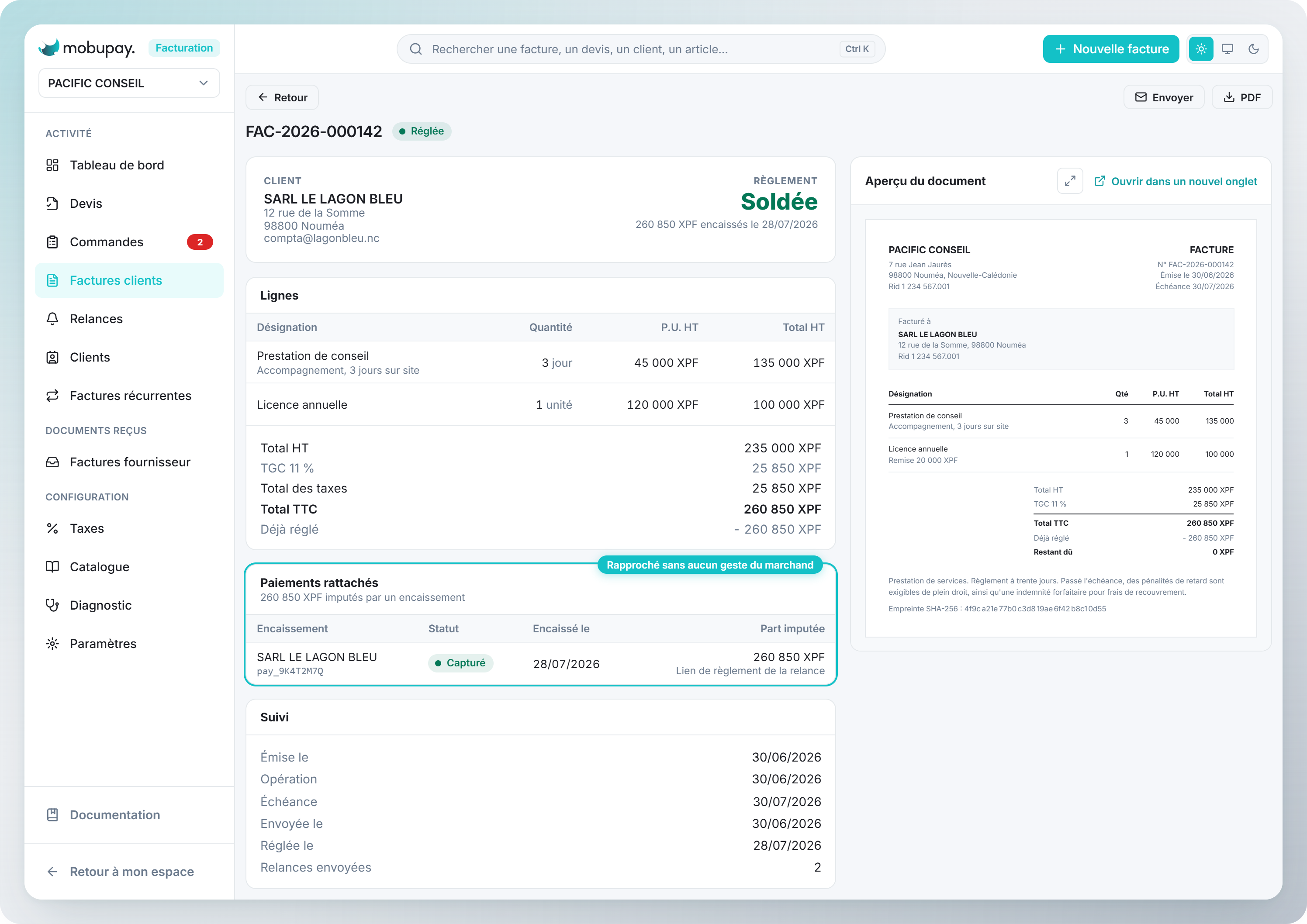The image size is (1307, 924).
Task: Open Diagnostic page
Action: coord(129,605)
